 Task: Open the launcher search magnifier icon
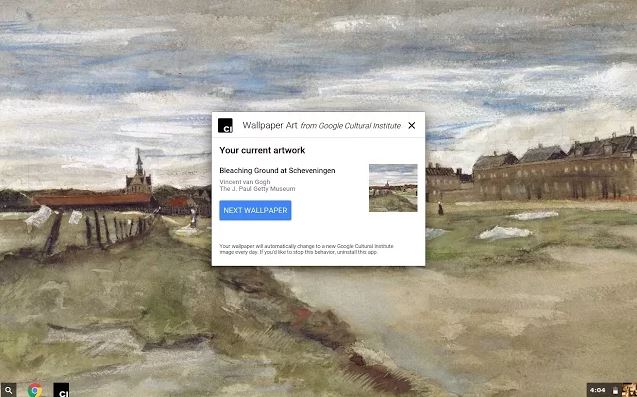[9, 390]
